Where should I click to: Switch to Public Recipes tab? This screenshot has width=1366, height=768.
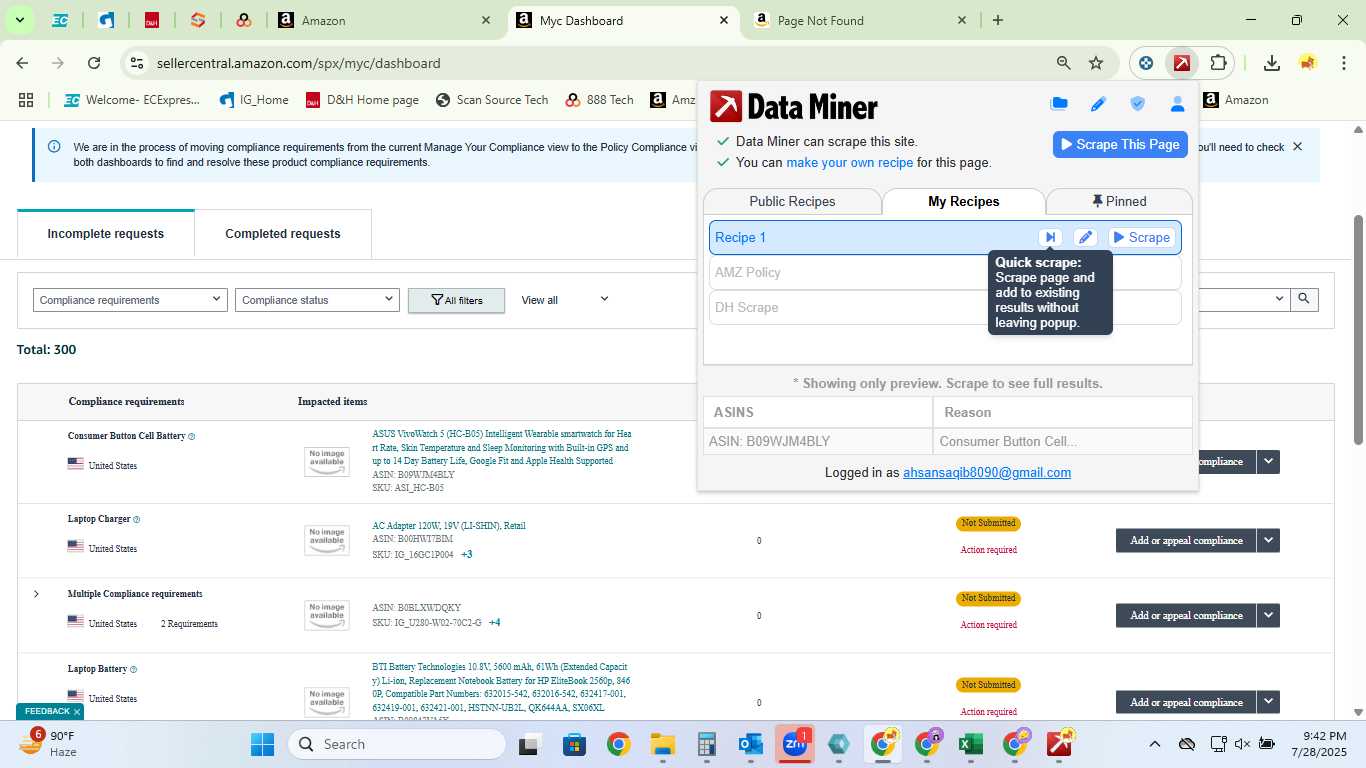click(x=792, y=201)
